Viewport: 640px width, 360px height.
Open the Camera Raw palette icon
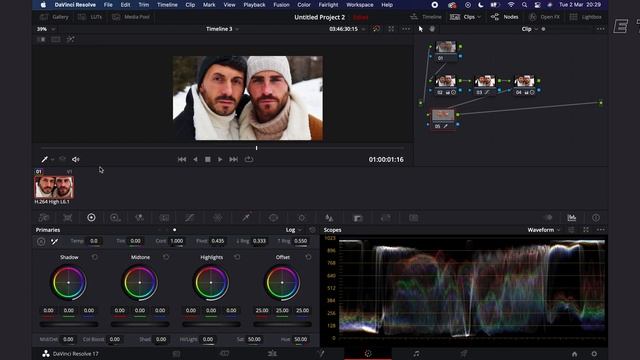pos(44,218)
